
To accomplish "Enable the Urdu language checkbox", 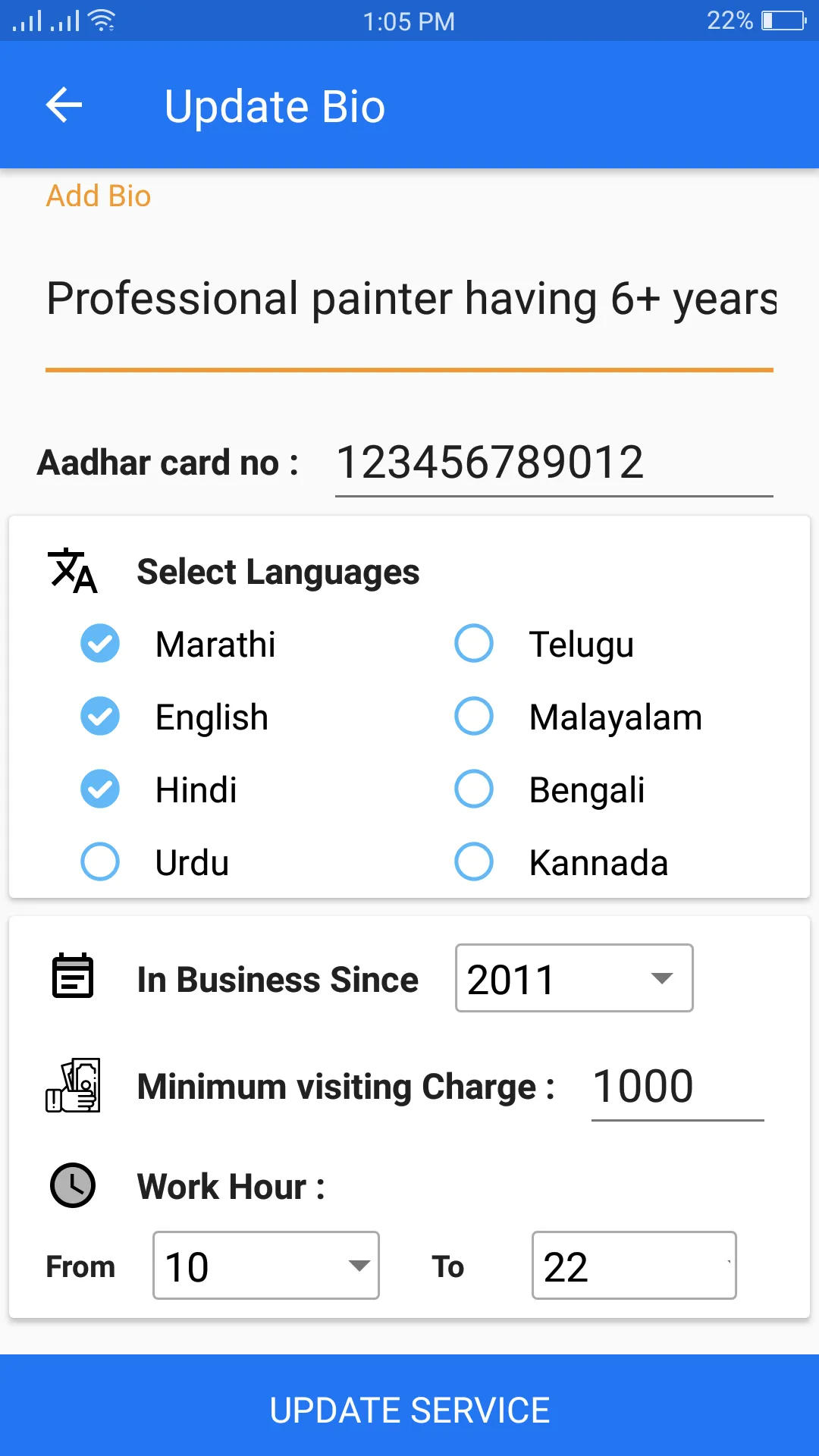I will click(100, 862).
